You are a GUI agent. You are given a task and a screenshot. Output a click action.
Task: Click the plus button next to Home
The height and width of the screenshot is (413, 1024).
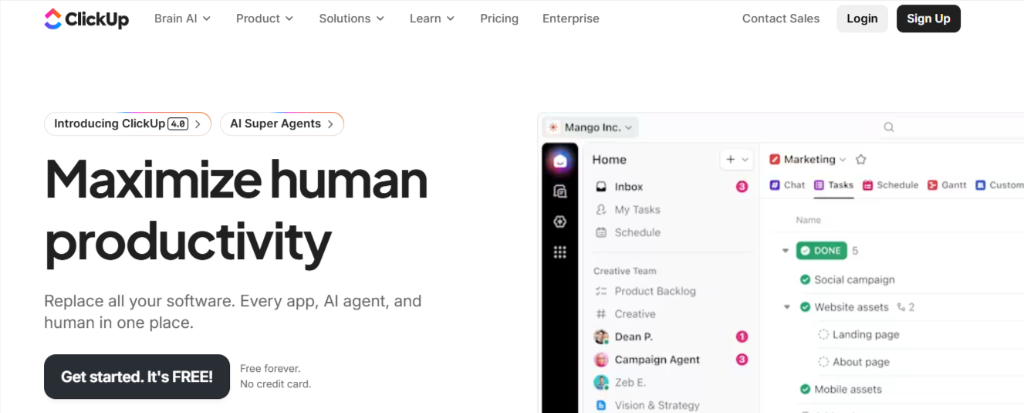pyautogui.click(x=731, y=159)
